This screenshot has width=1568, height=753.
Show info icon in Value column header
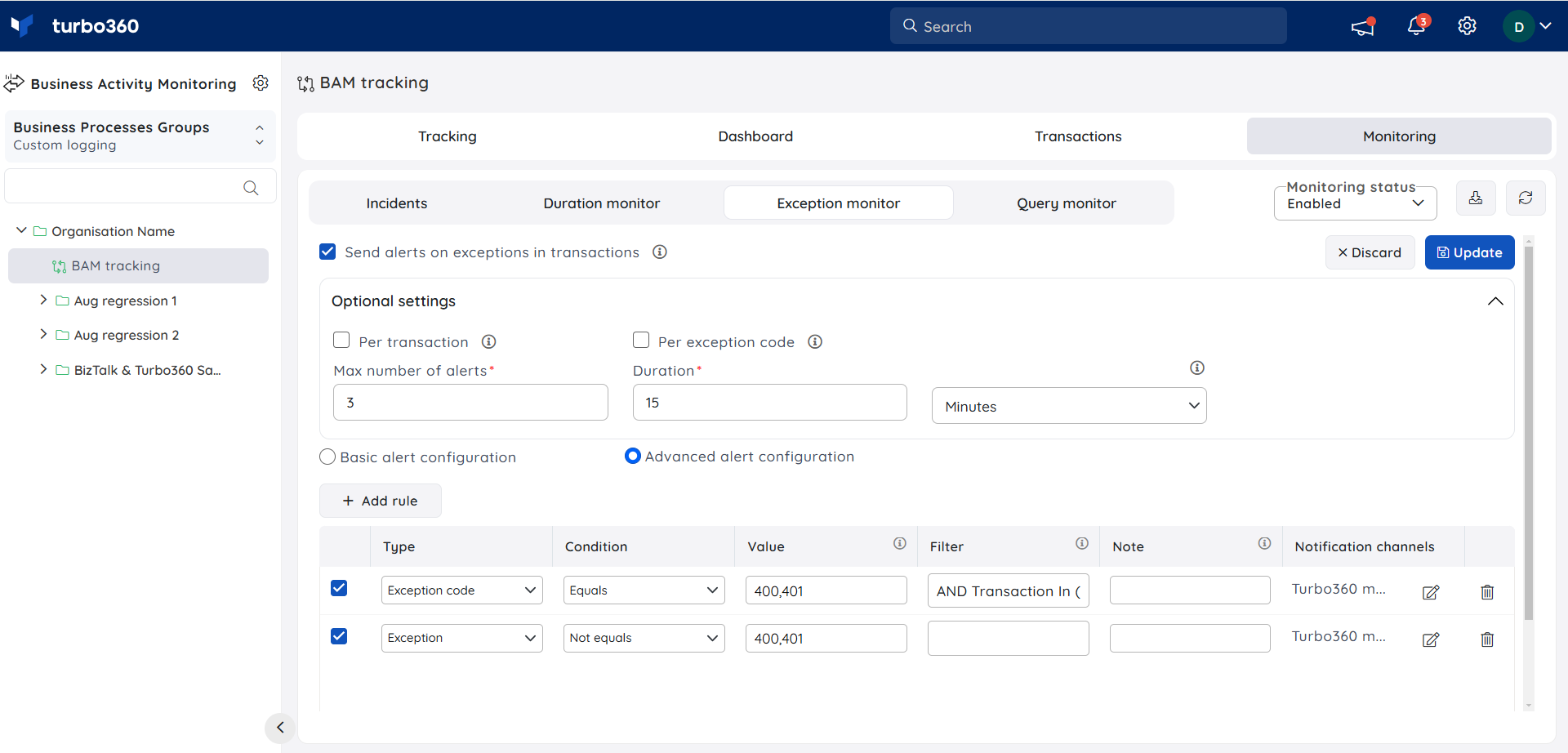point(900,544)
